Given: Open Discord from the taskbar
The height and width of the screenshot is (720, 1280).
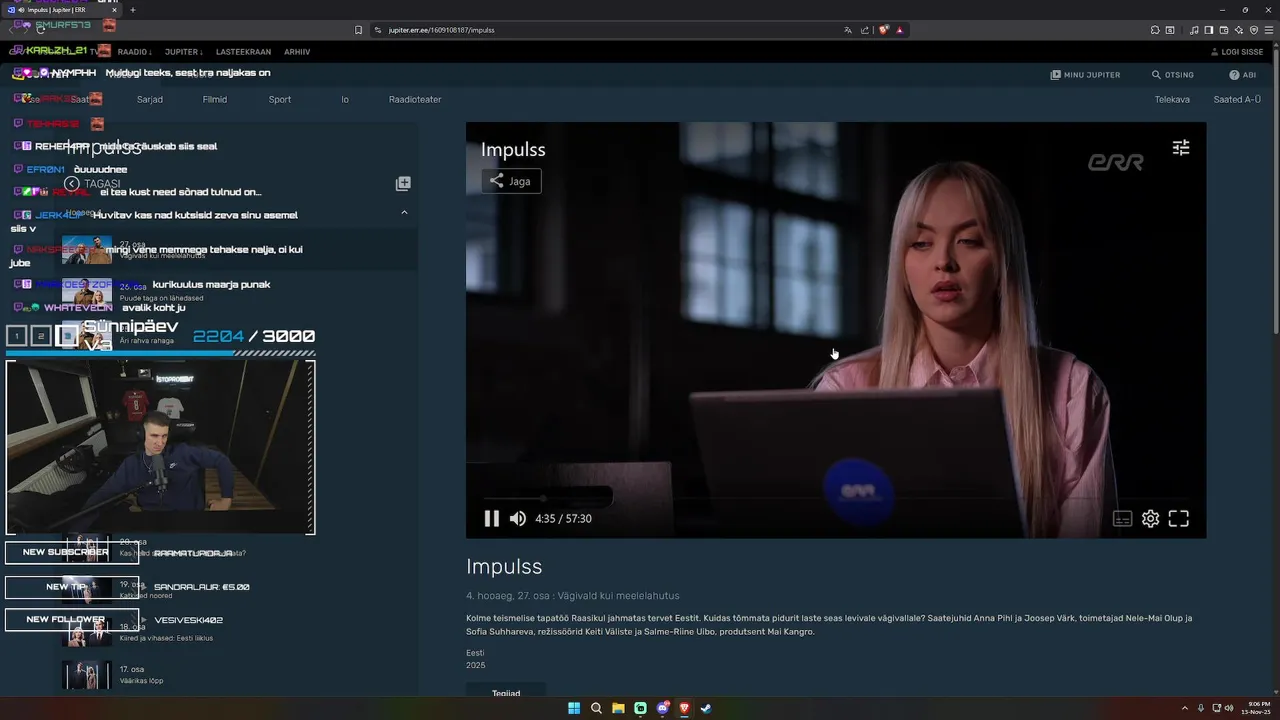Looking at the screenshot, I should coord(662,708).
